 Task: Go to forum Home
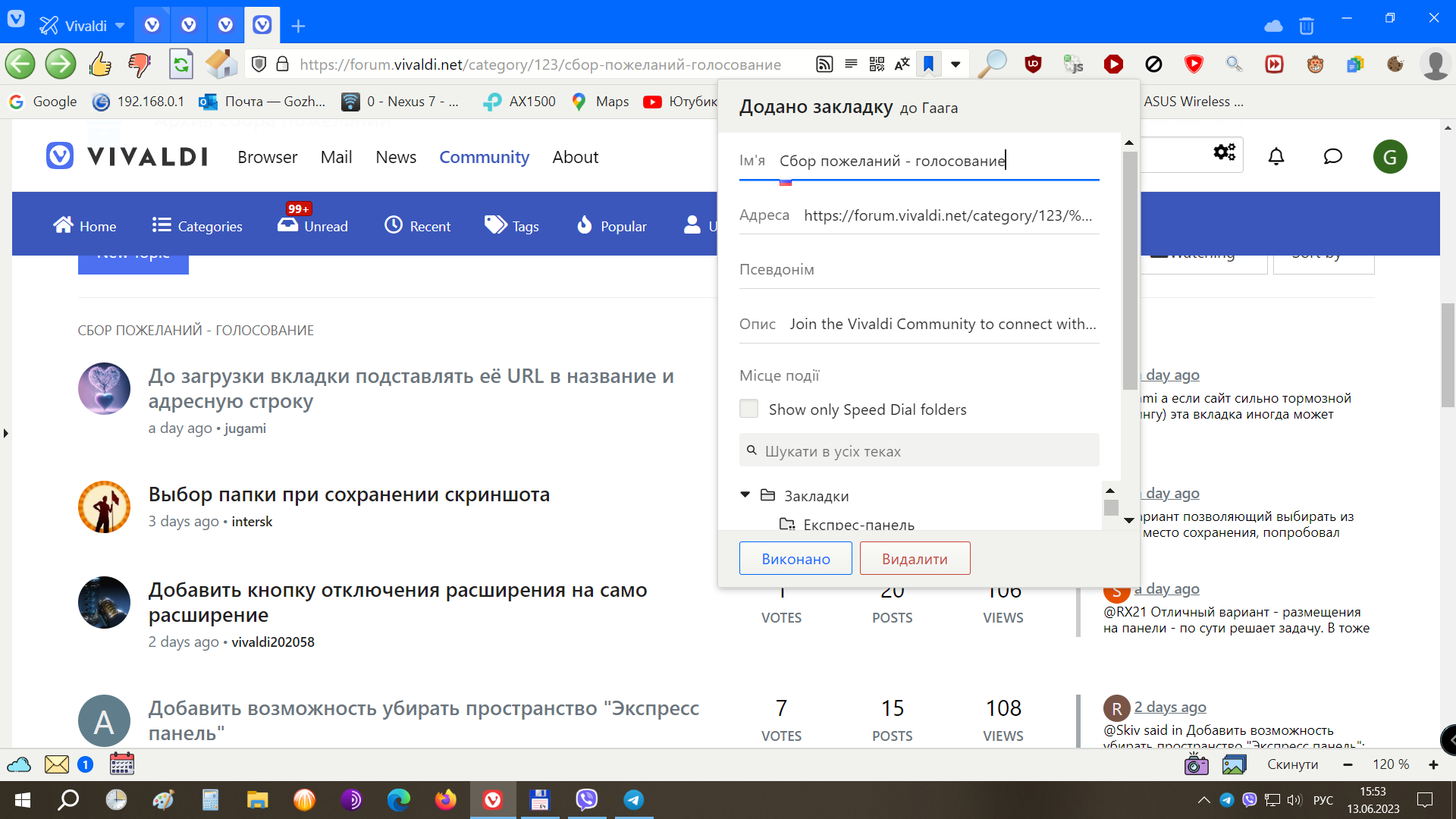pos(85,226)
